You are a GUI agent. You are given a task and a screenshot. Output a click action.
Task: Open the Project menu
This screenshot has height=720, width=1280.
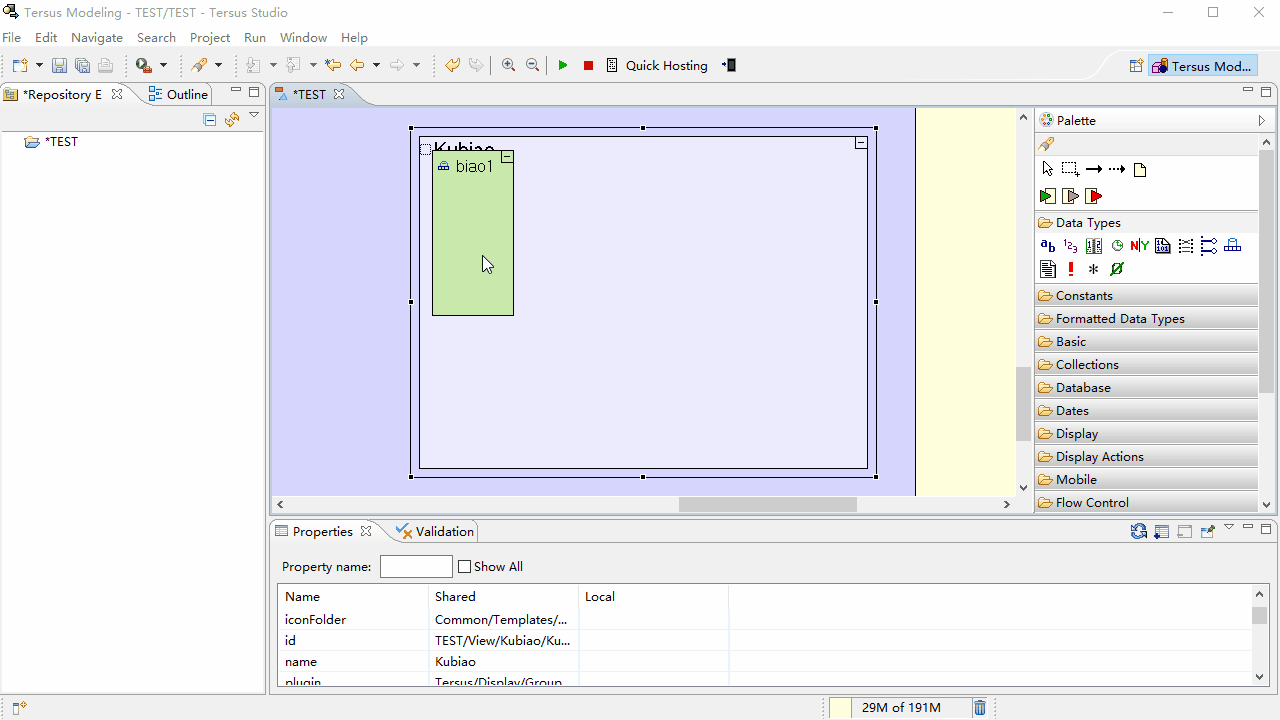pos(210,37)
